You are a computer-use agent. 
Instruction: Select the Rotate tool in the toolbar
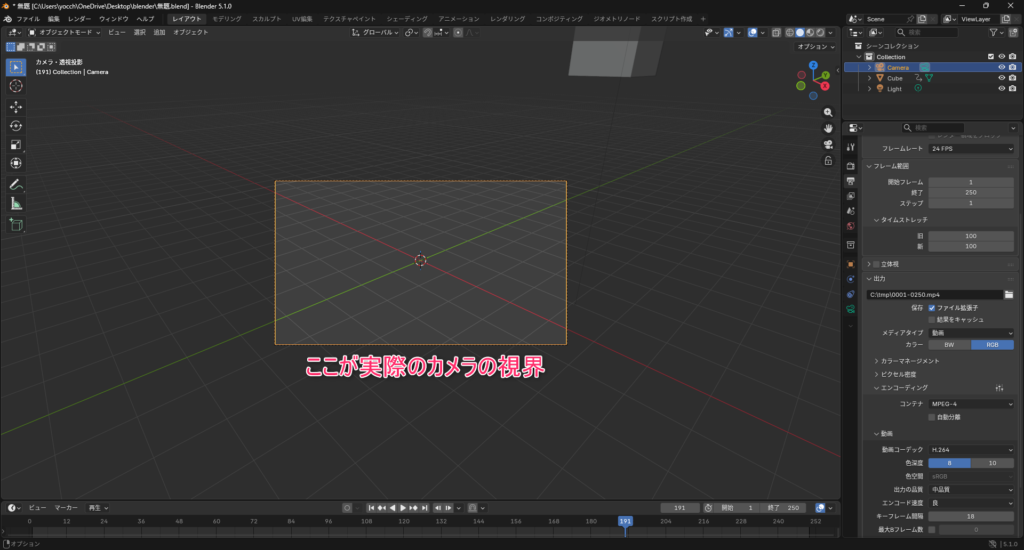click(16, 125)
